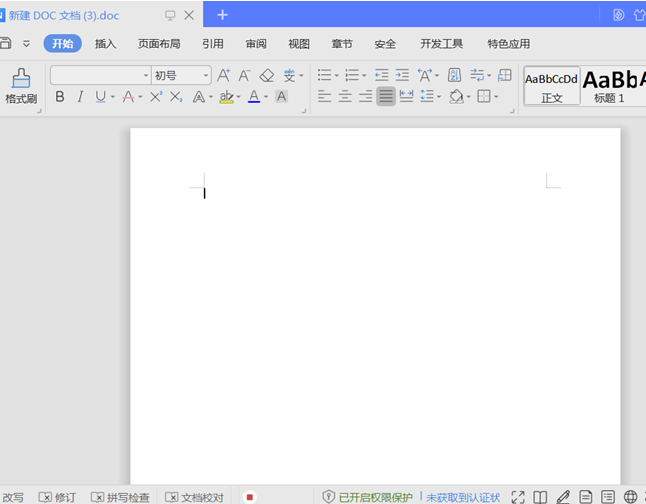Click the red record stop button

click(250, 497)
